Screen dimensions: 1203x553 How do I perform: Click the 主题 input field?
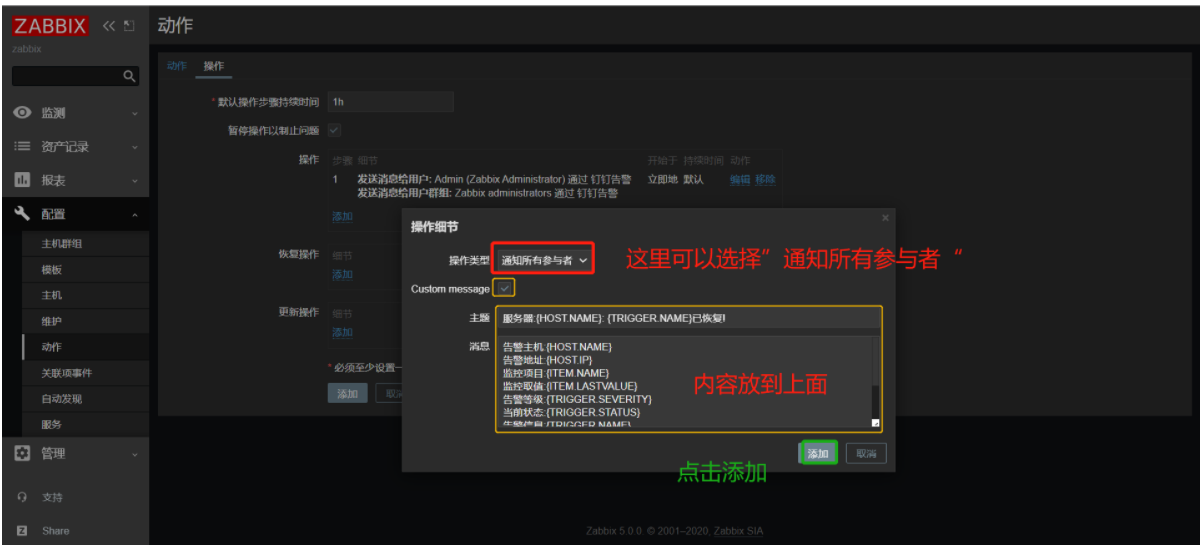point(688,319)
